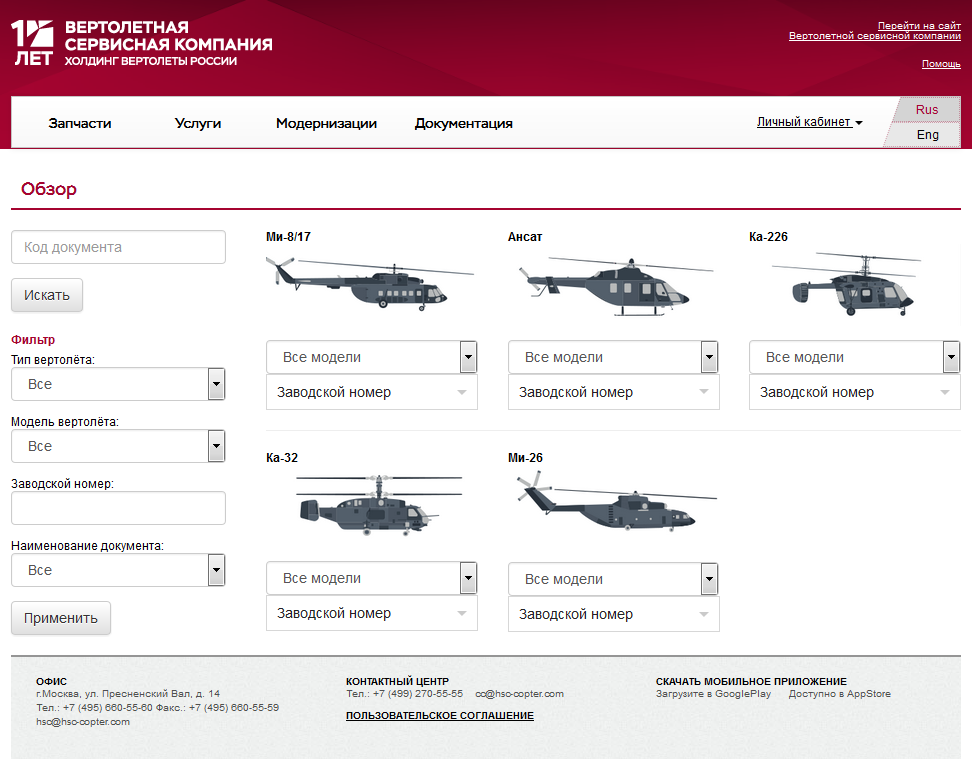Viewport: 972px width, 768px height.
Task: Expand Заводской номер dropdown for Ка-32
Action: 372,614
